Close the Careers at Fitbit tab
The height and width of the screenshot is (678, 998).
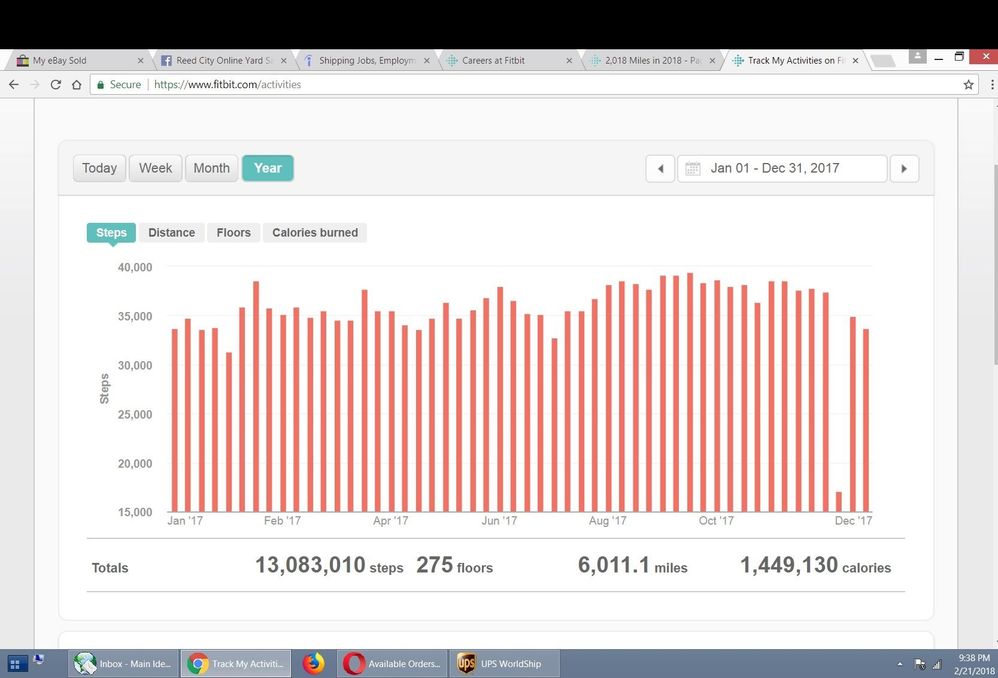[569, 60]
